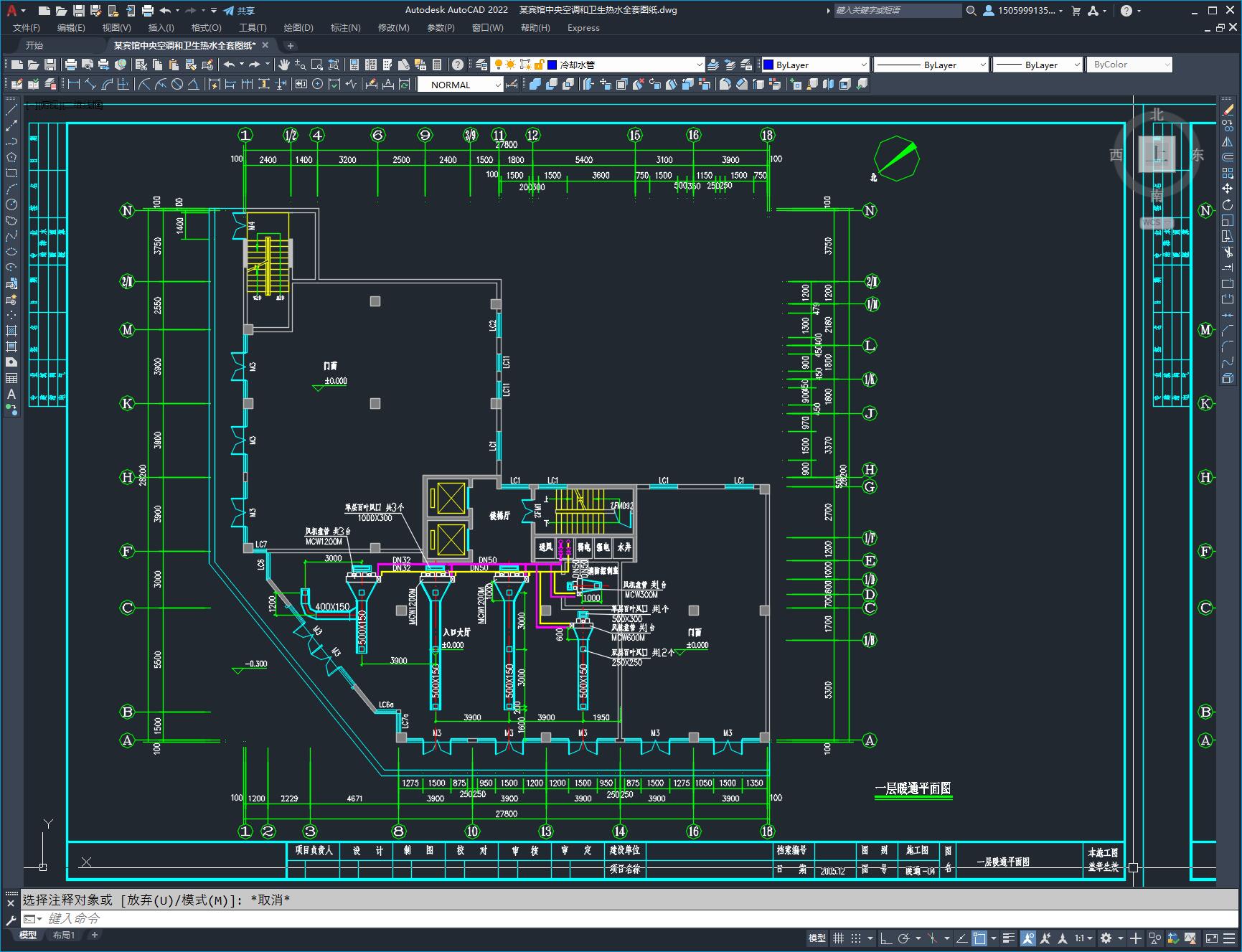Switch to the 布局1 layout
This screenshot has height=952, width=1242.
64,935
